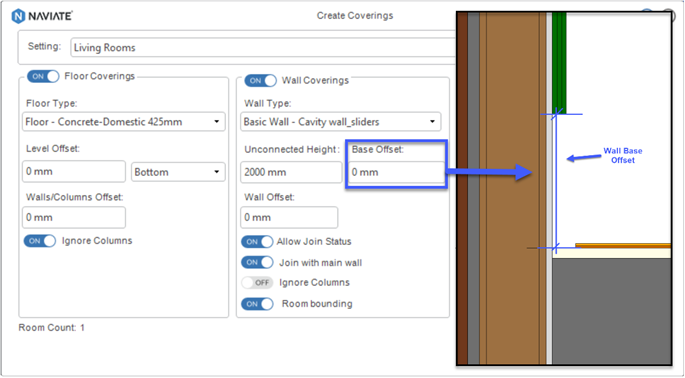
Task: Click the Wall Base Offset diagram label
Action: pos(623,156)
